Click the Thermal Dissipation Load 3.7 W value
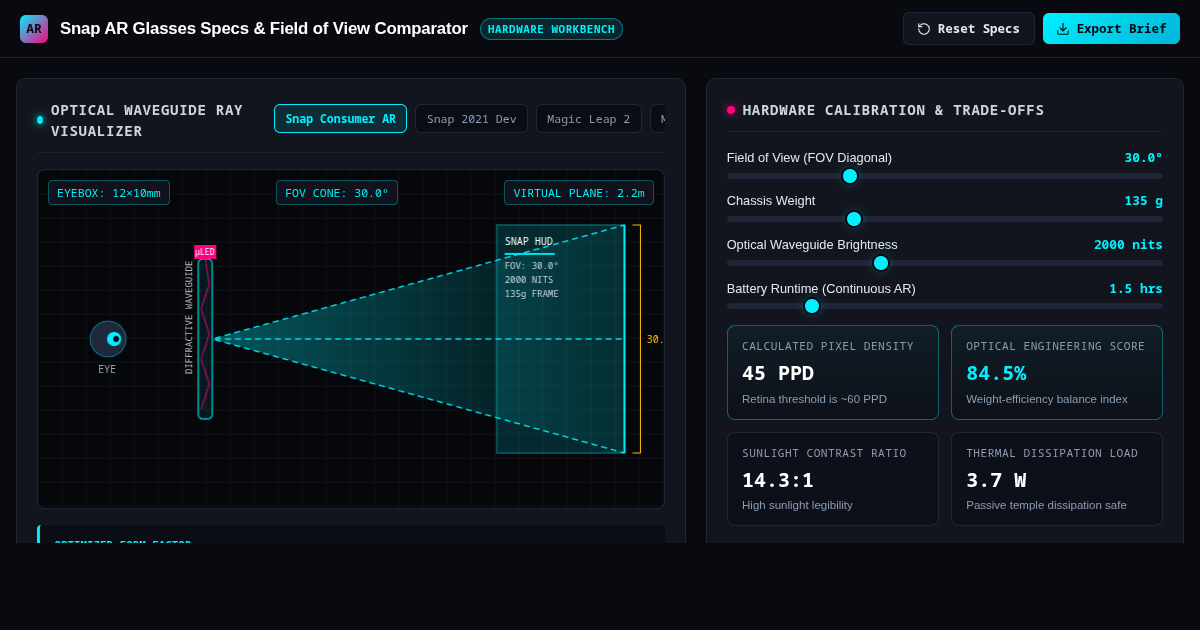This screenshot has height=630, width=1200. (996, 480)
